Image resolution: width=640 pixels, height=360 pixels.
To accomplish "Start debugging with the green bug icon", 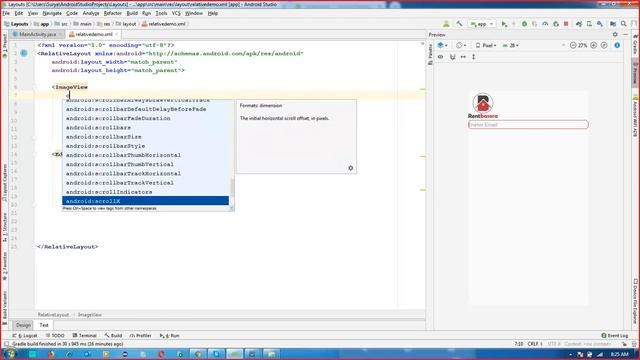I will (x=524, y=24).
